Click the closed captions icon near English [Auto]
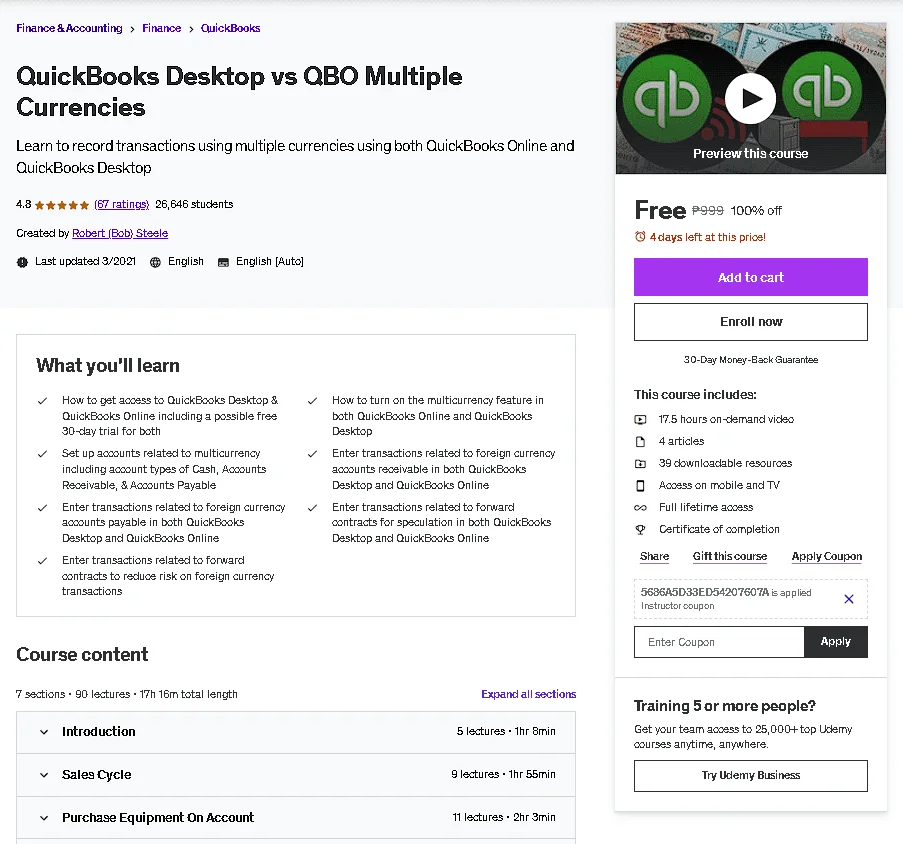Image resolution: width=903 pixels, height=844 pixels. [x=223, y=262]
